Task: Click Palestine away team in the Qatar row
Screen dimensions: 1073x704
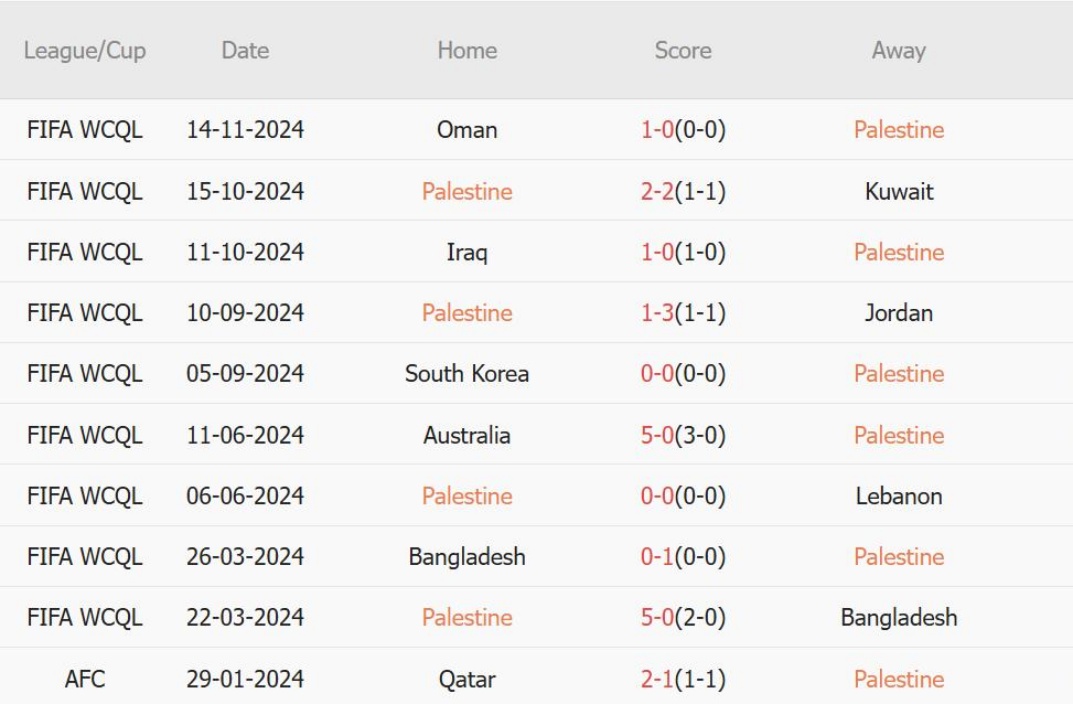Action: 898,679
